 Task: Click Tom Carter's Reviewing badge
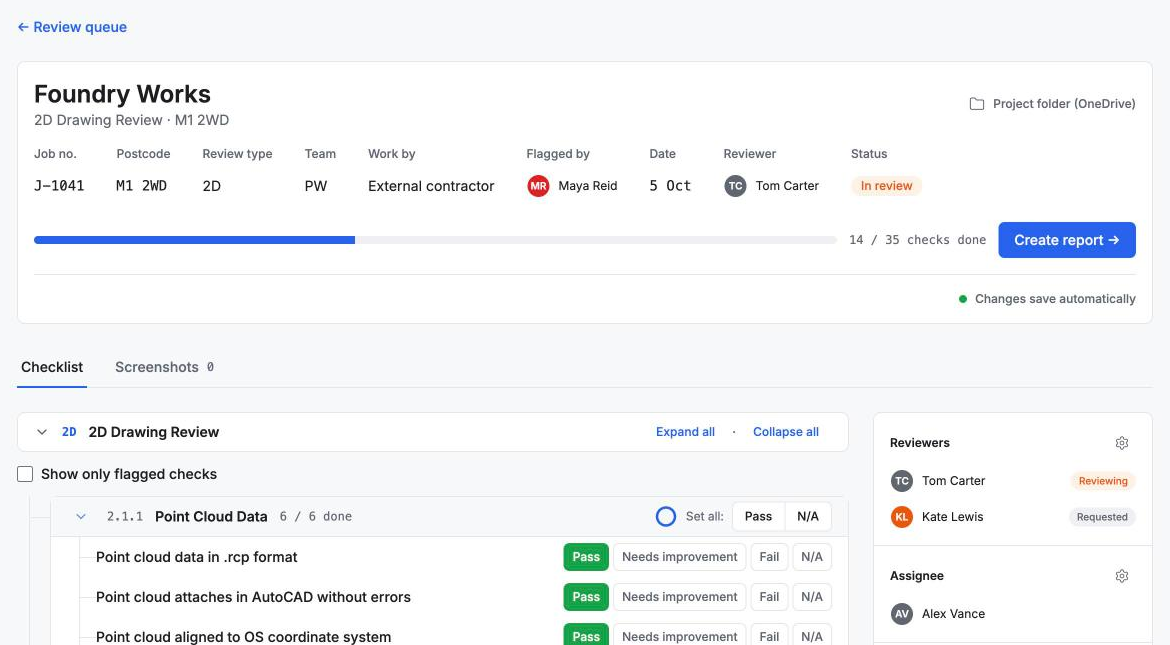tap(1103, 481)
